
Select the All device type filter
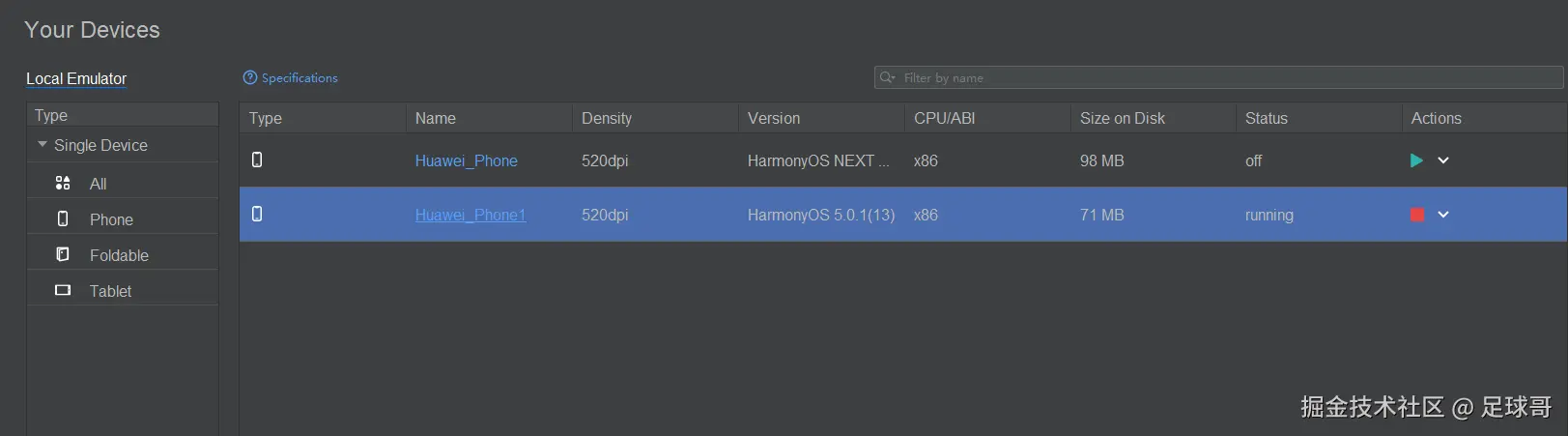(x=98, y=184)
